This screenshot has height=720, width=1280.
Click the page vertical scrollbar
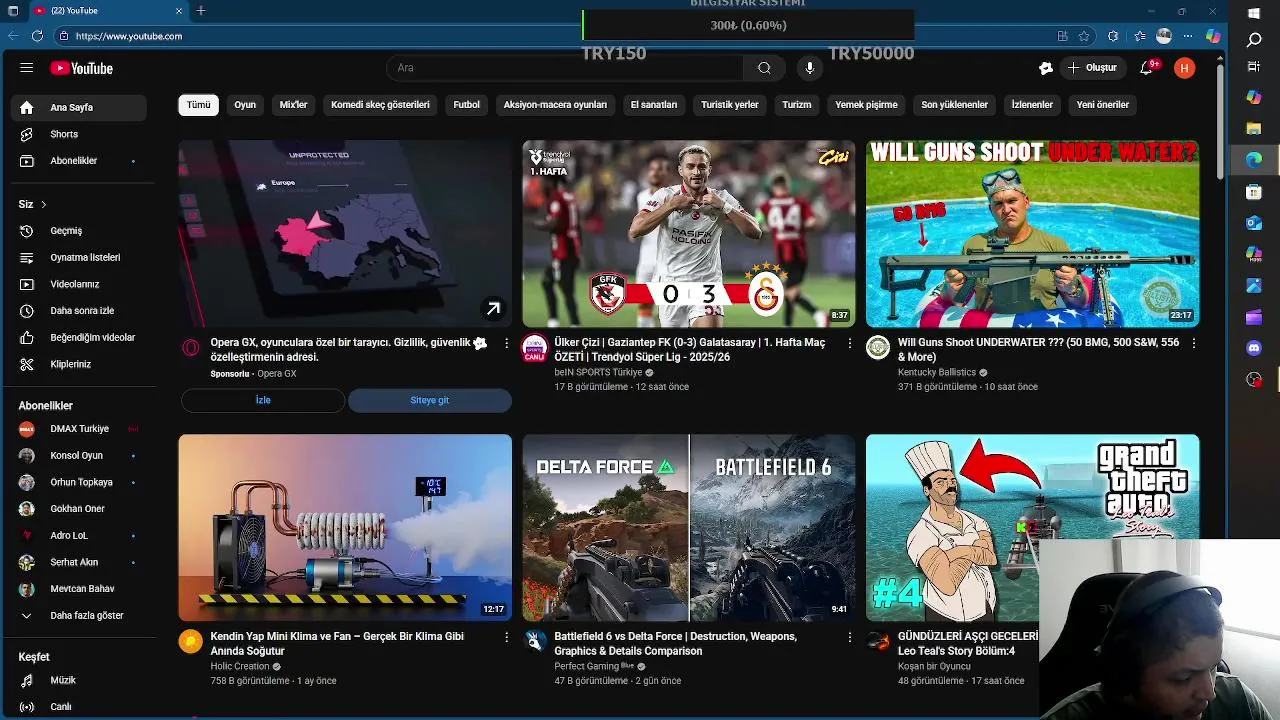click(1220, 120)
